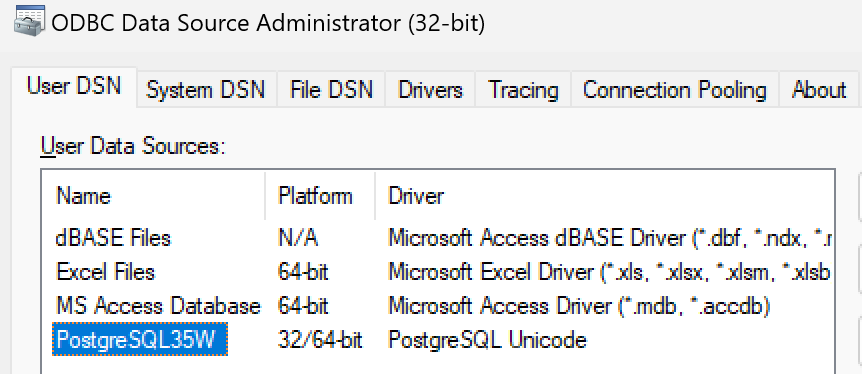Open the File DSN tab
Screen dimensions: 862x374
coord(331,90)
